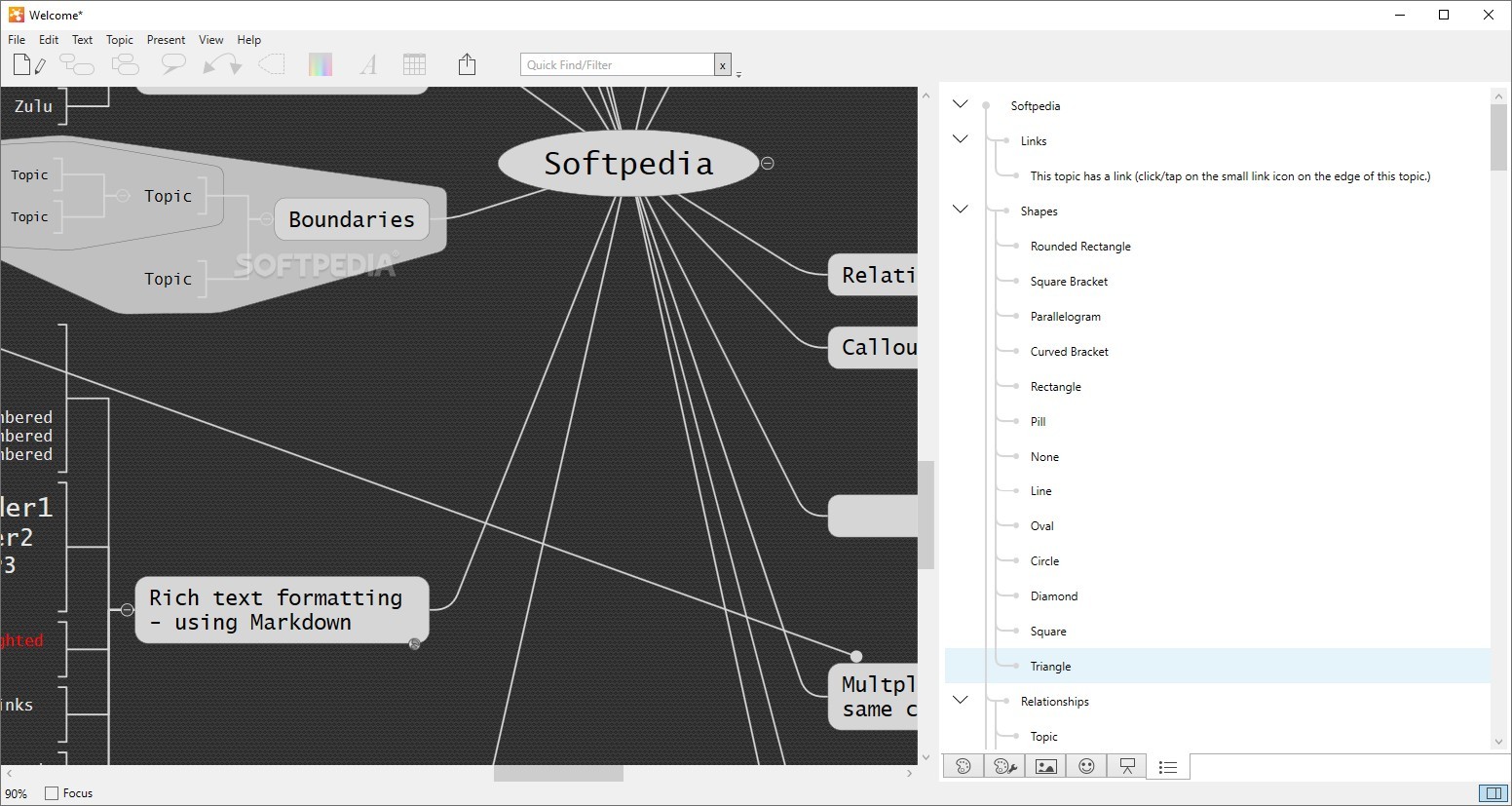Select Parallelogram in the outline
Viewport: 1512px width, 806px height.
[1066, 317]
